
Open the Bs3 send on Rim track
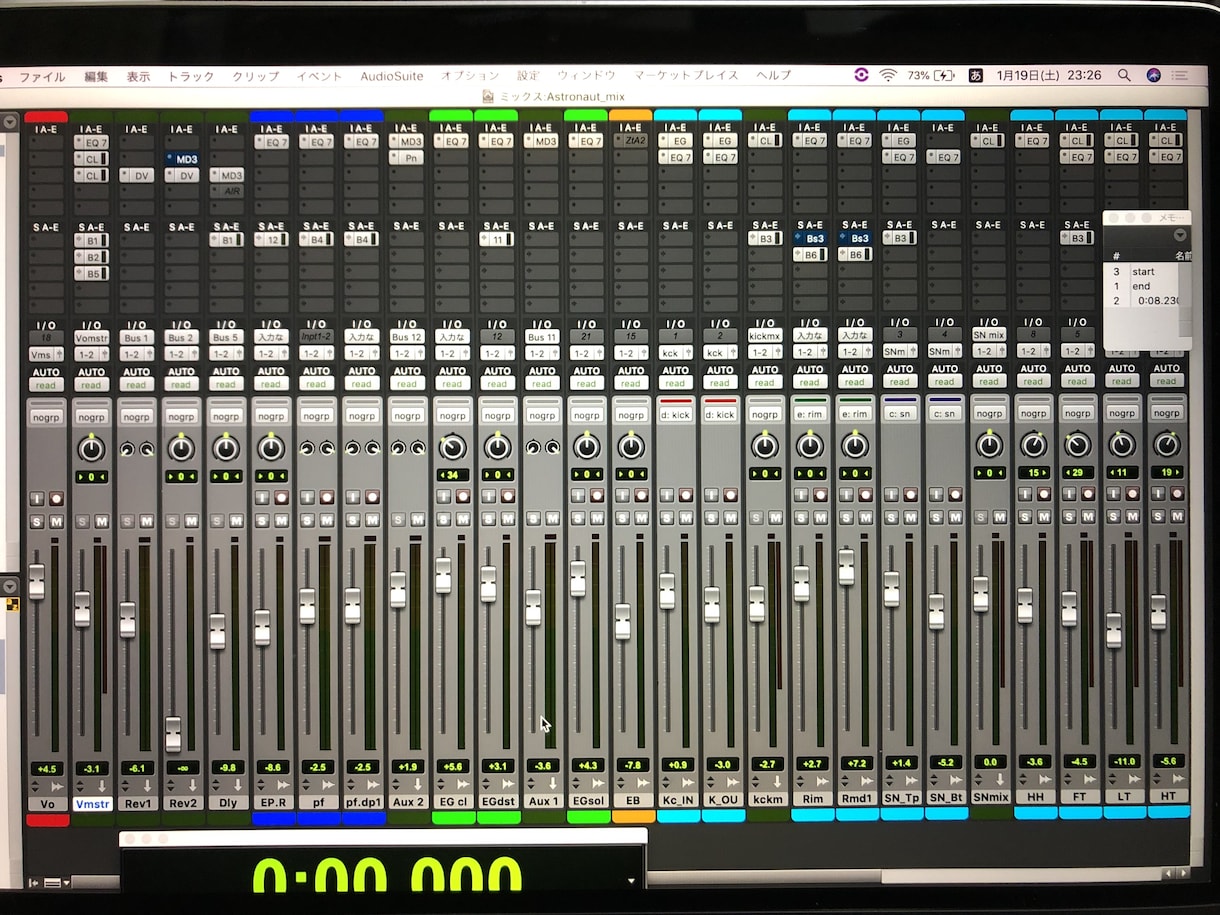click(810, 238)
